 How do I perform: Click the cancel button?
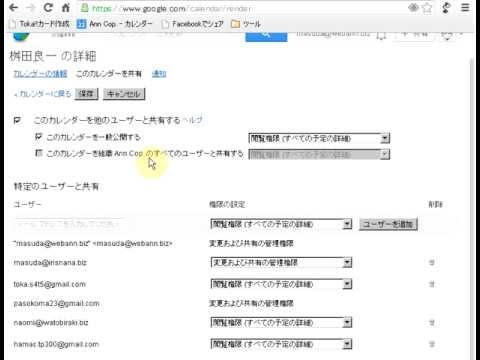point(124,94)
